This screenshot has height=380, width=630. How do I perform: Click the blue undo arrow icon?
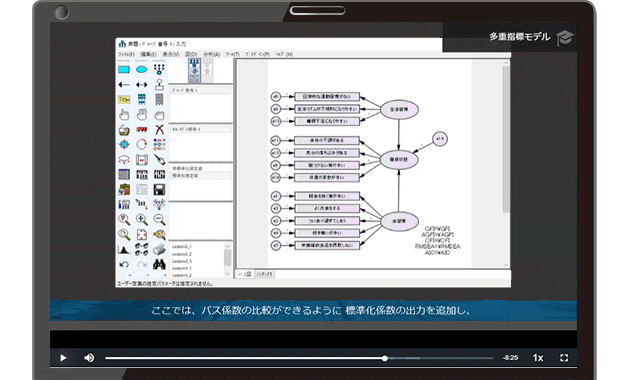124,264
